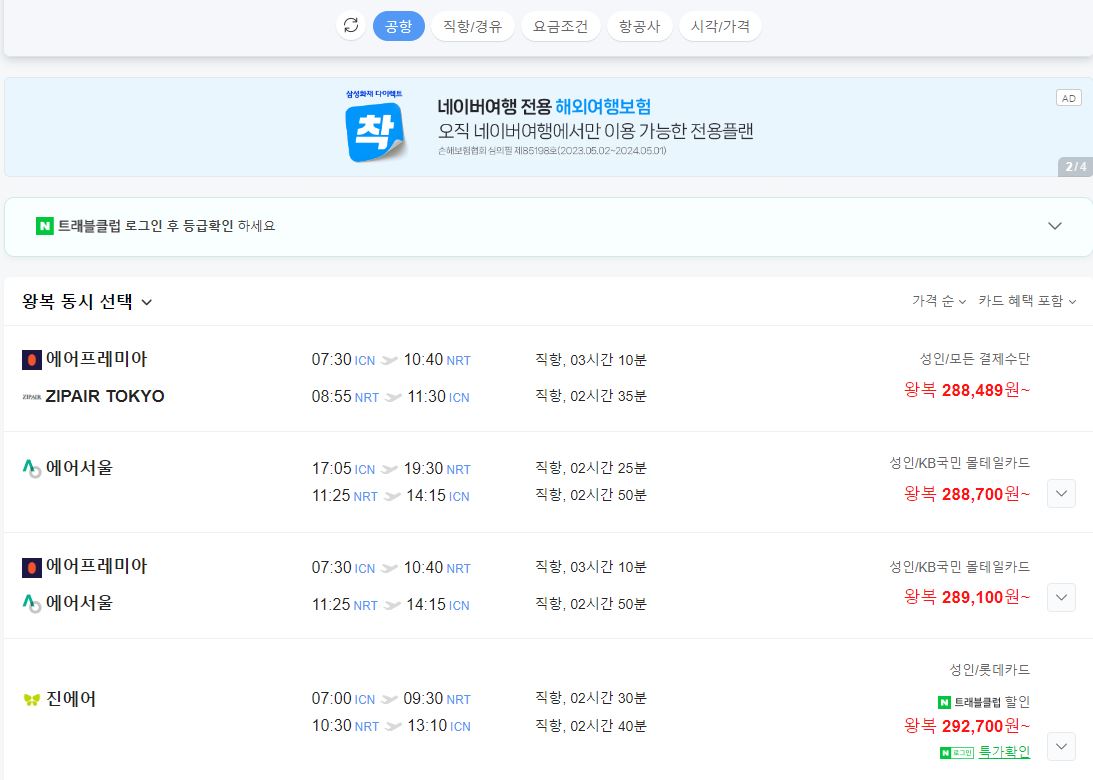Click 성인/모든 결제수단 label
The image size is (1093, 780).
point(974,358)
